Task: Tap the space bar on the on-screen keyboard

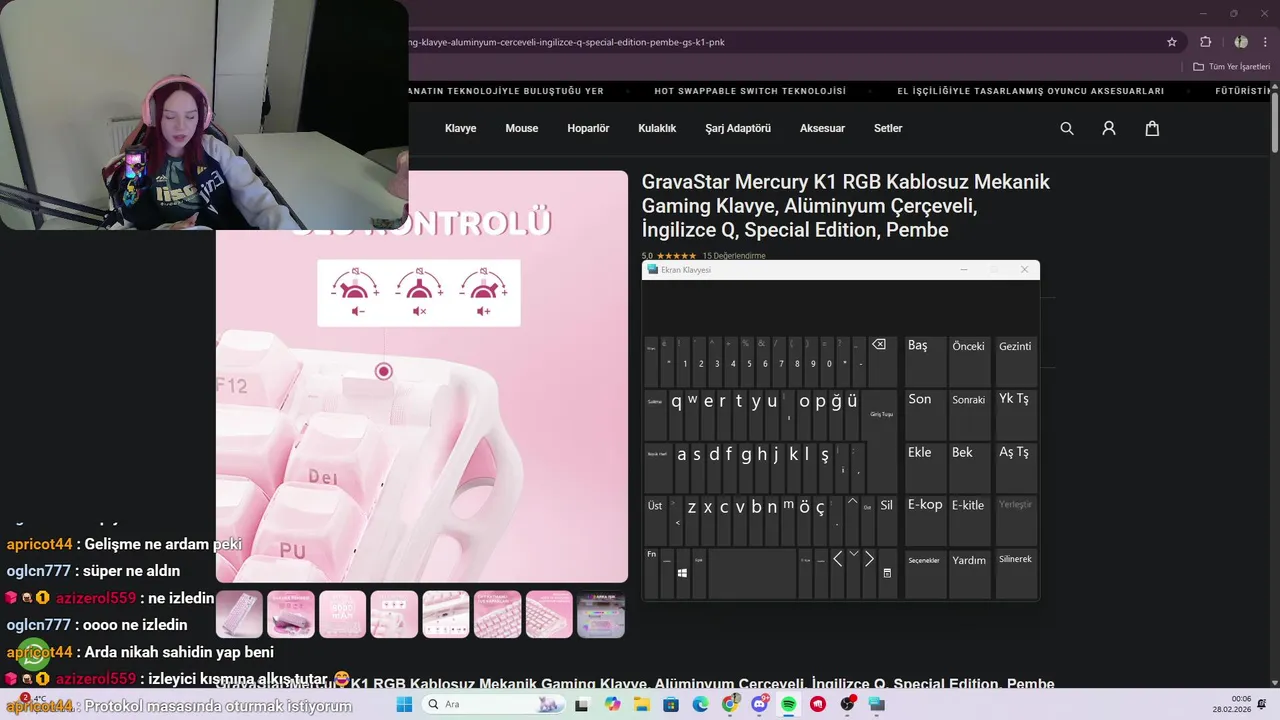Action: tap(751, 573)
